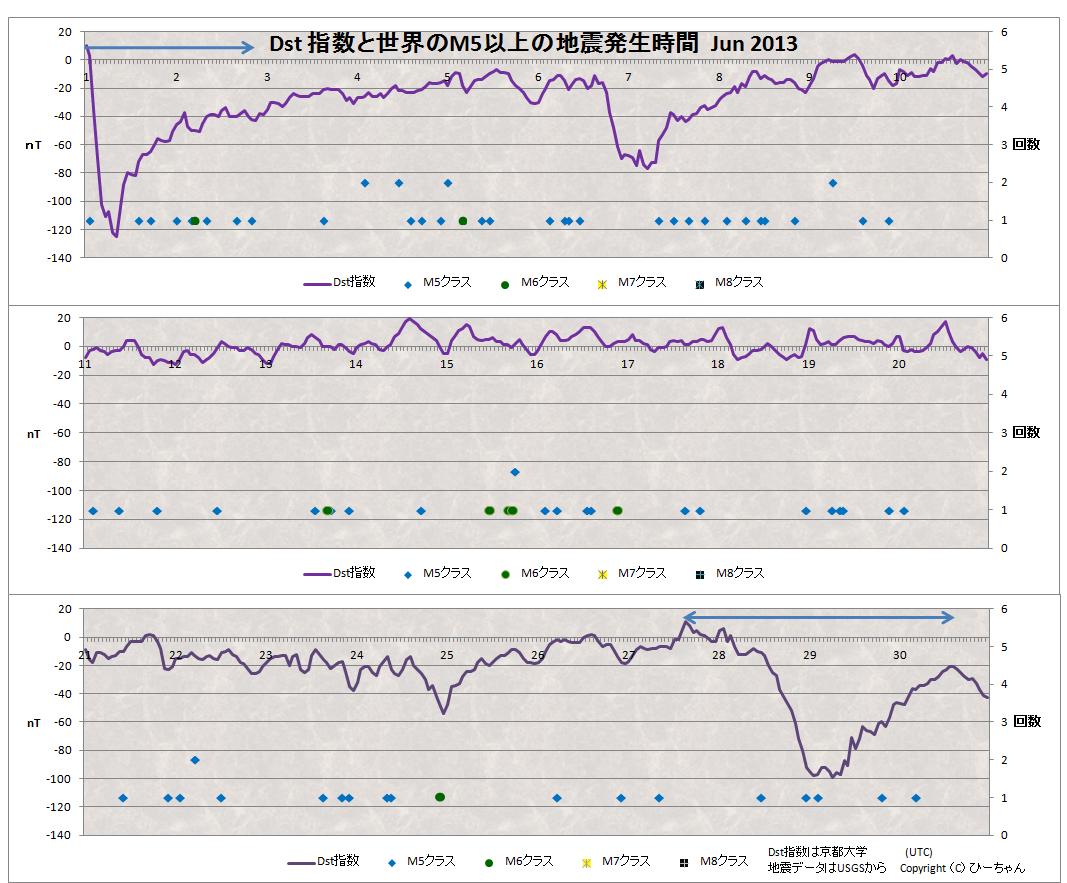Click the green M6クラス circle in top legend
The height and width of the screenshot is (883, 1067).
coord(506,284)
